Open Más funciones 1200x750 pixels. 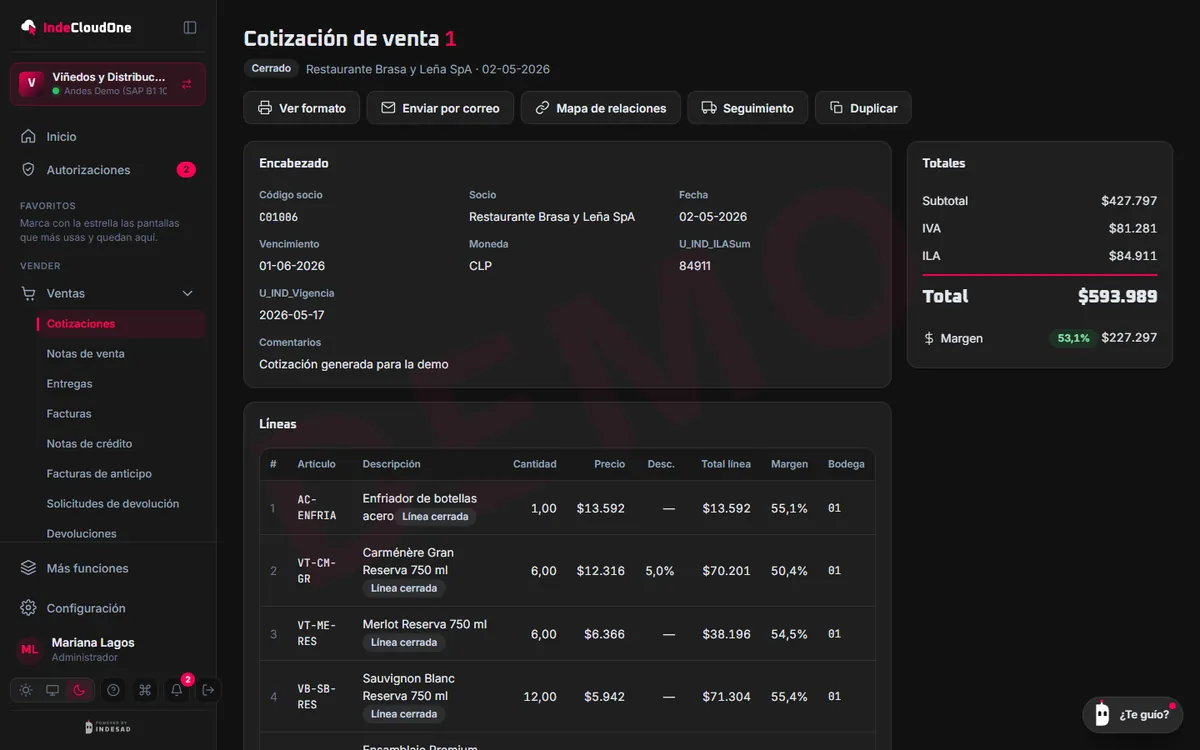pos(108,568)
